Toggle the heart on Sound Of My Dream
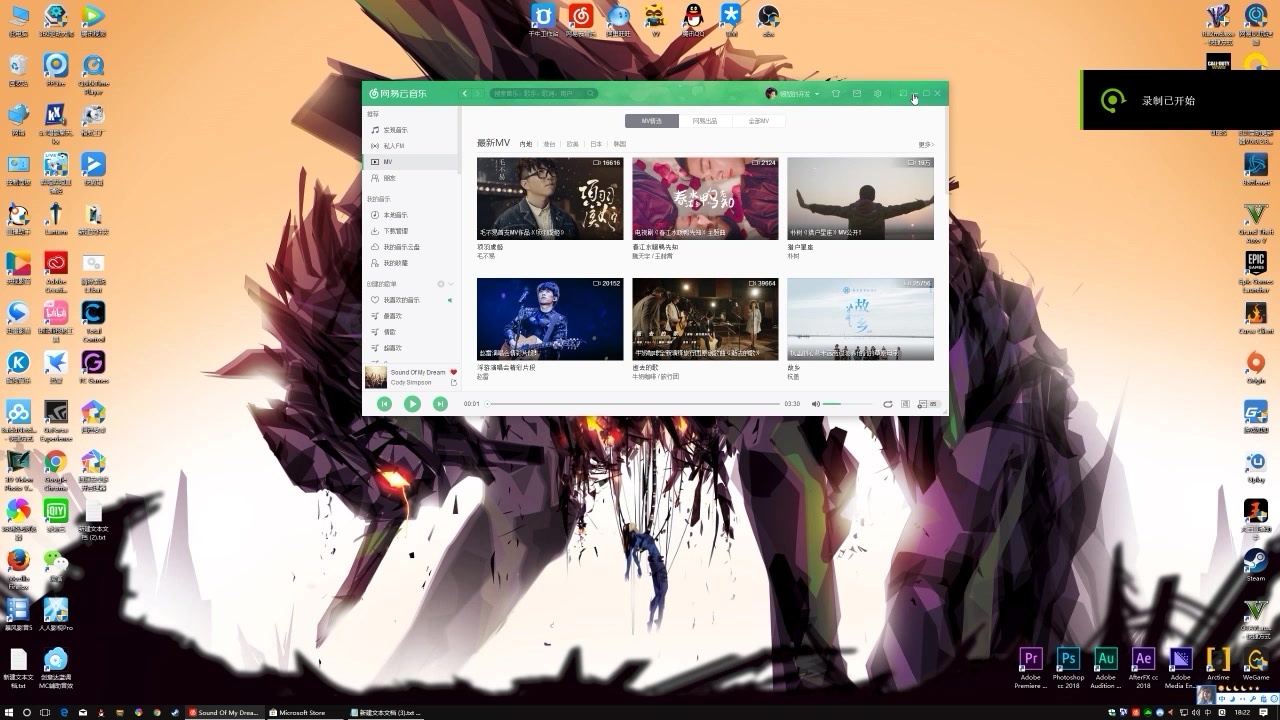The image size is (1280, 720). (453, 372)
